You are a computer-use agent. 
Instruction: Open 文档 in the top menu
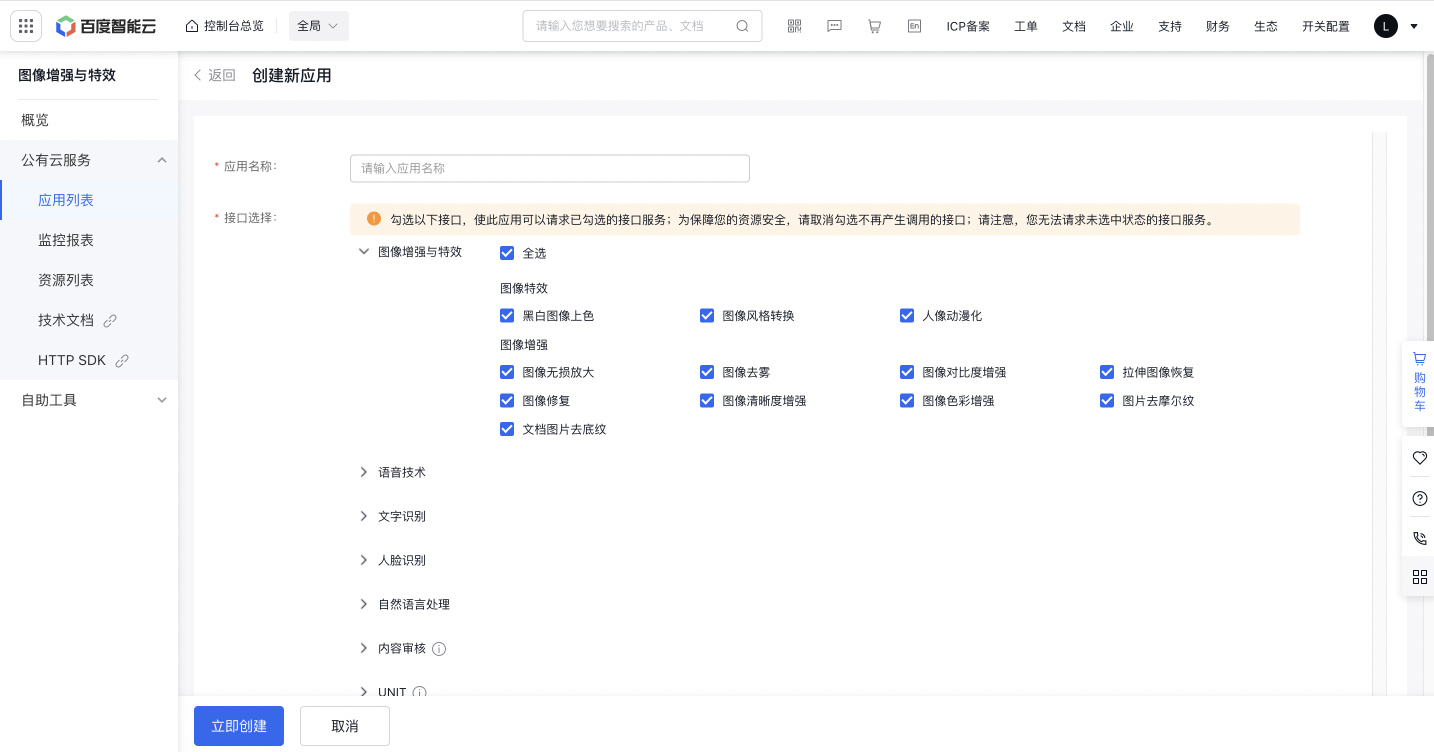coord(1074,26)
